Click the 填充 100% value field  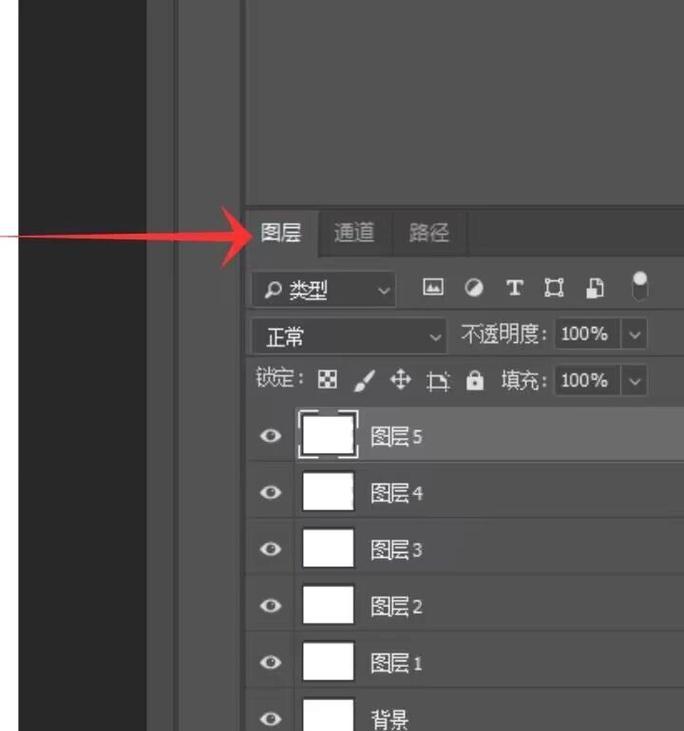(587, 380)
